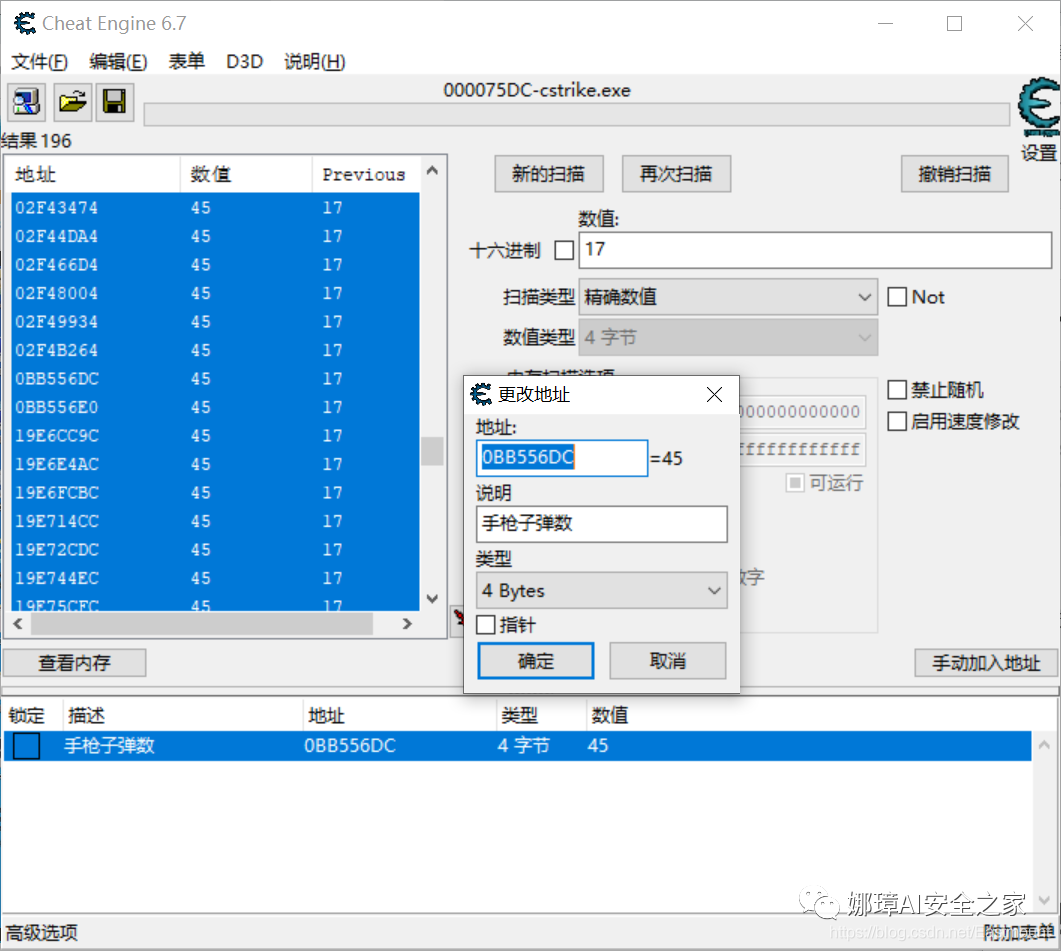Select result row 02F43474
This screenshot has width=1061, height=951.
tap(215, 208)
